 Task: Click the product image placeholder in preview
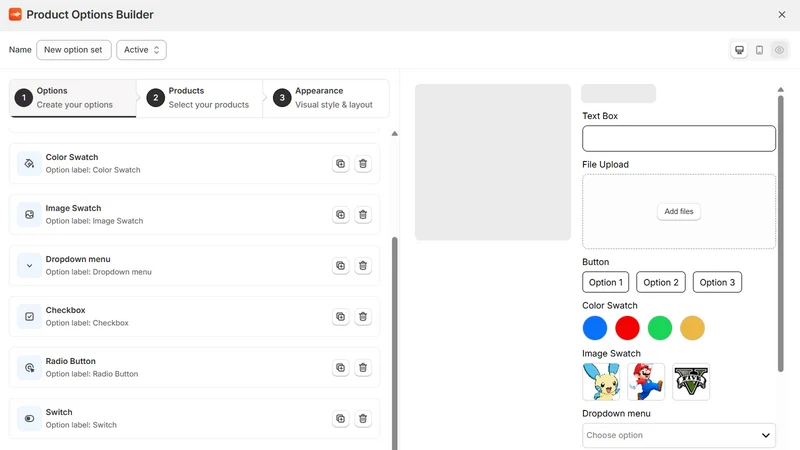(492, 162)
